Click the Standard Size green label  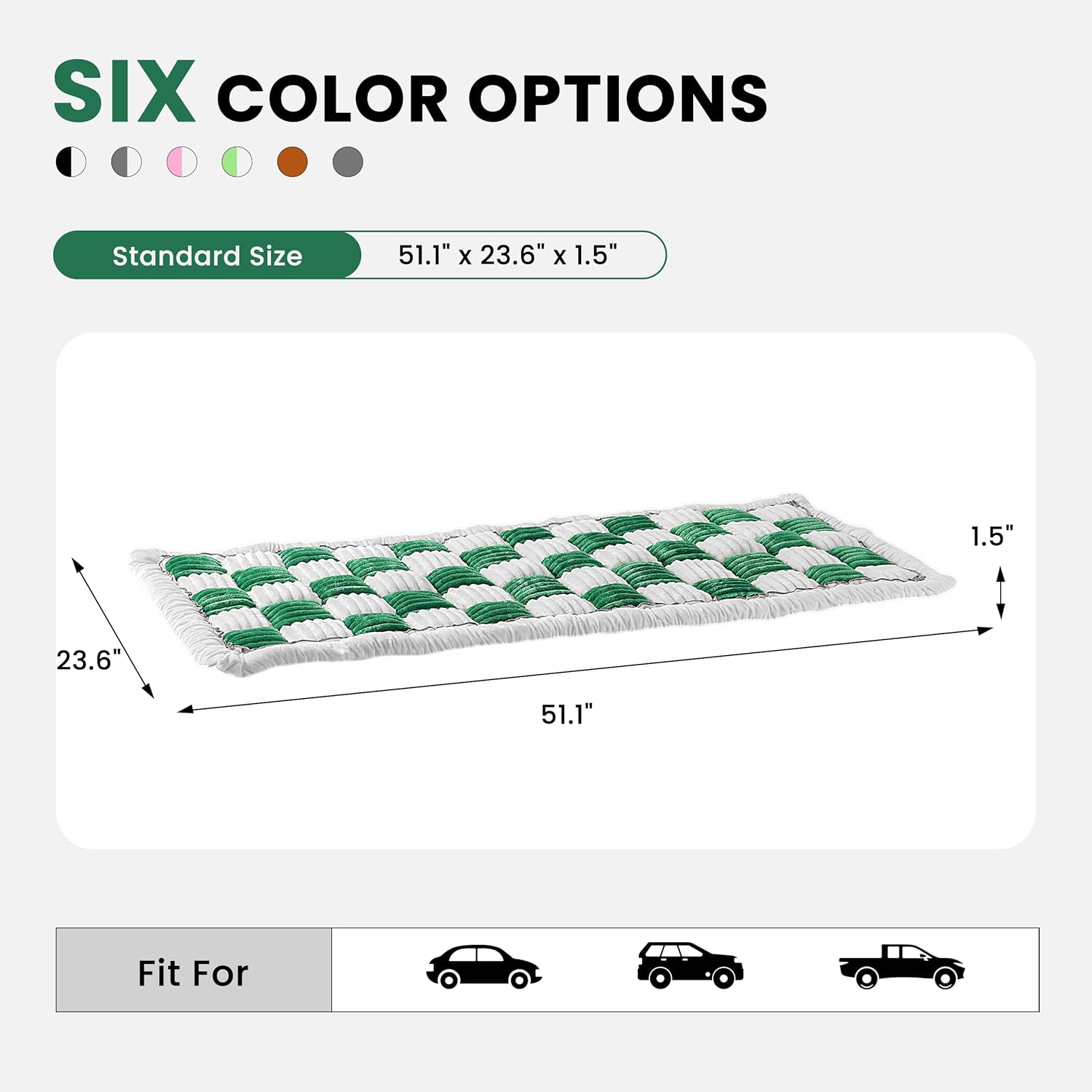click(x=207, y=256)
